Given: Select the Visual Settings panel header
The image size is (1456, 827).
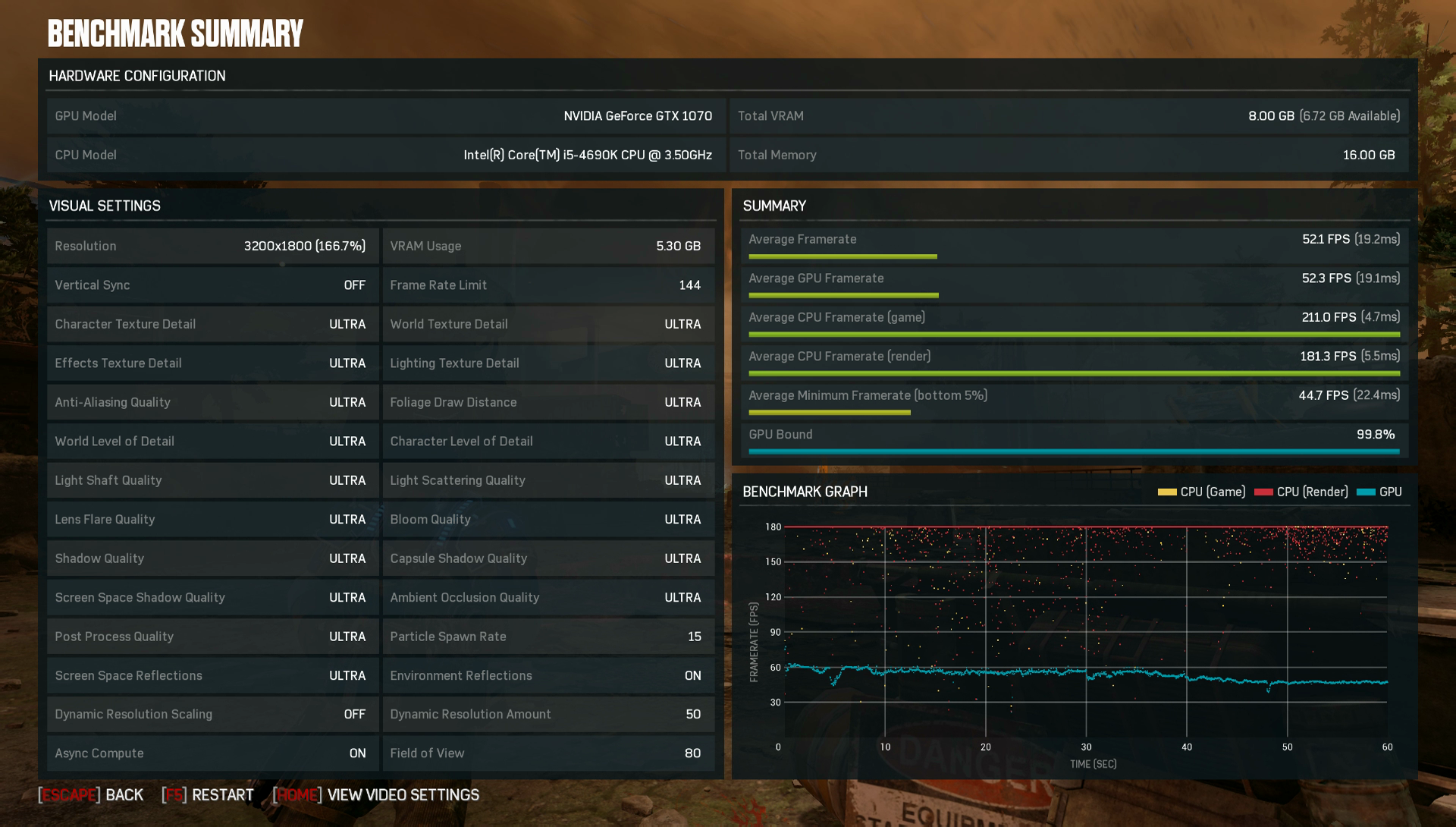Looking at the screenshot, I should [105, 206].
